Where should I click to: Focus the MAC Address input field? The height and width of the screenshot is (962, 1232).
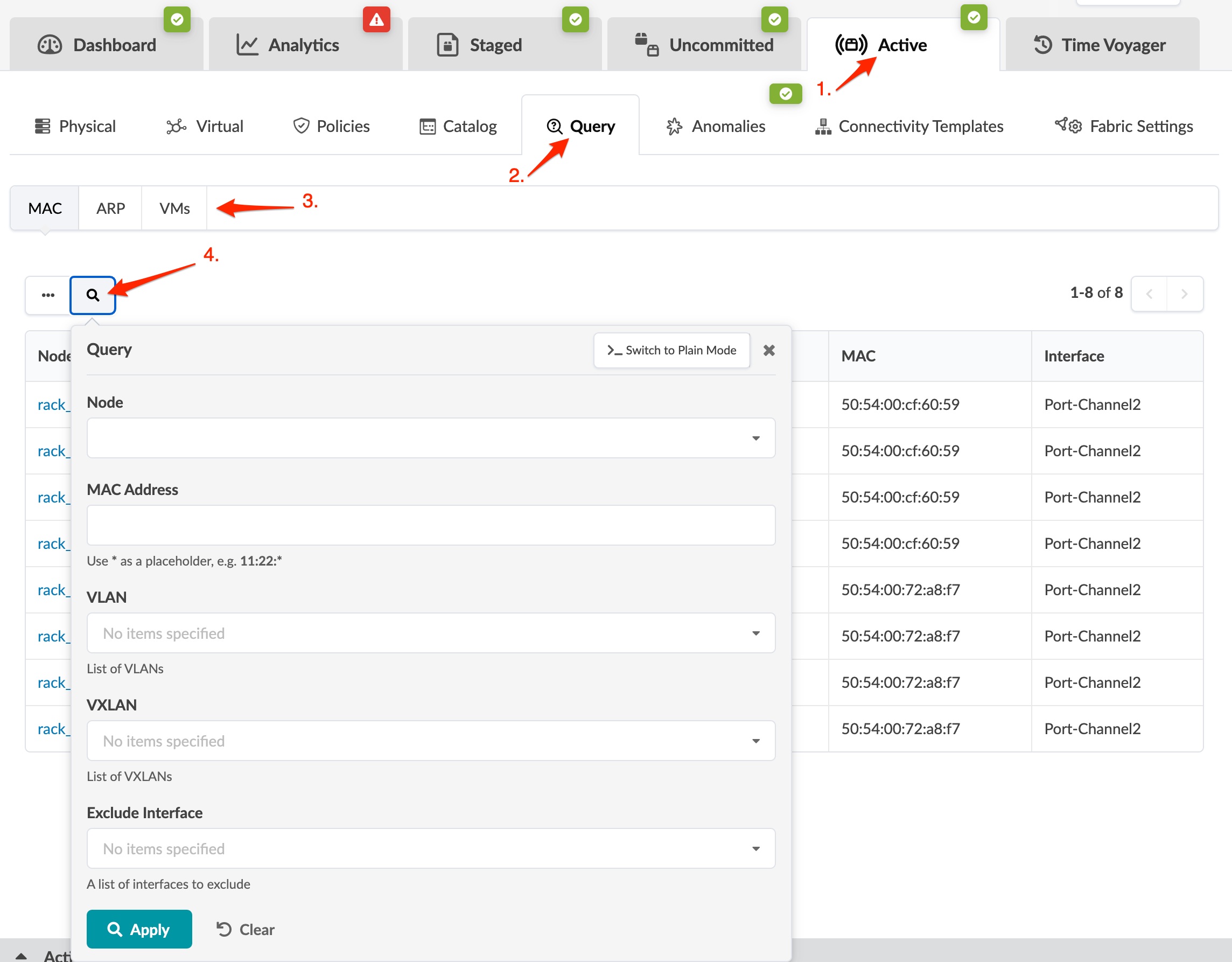[x=430, y=525]
